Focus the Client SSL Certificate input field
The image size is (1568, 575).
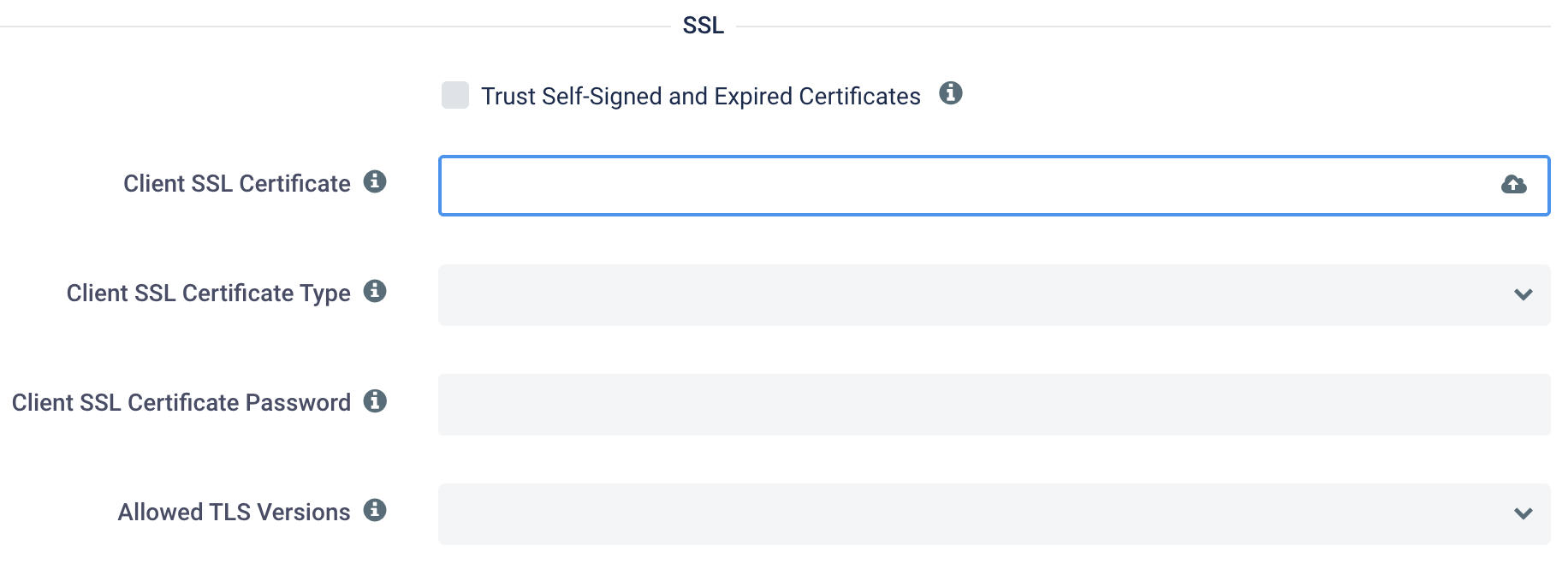[x=995, y=186]
